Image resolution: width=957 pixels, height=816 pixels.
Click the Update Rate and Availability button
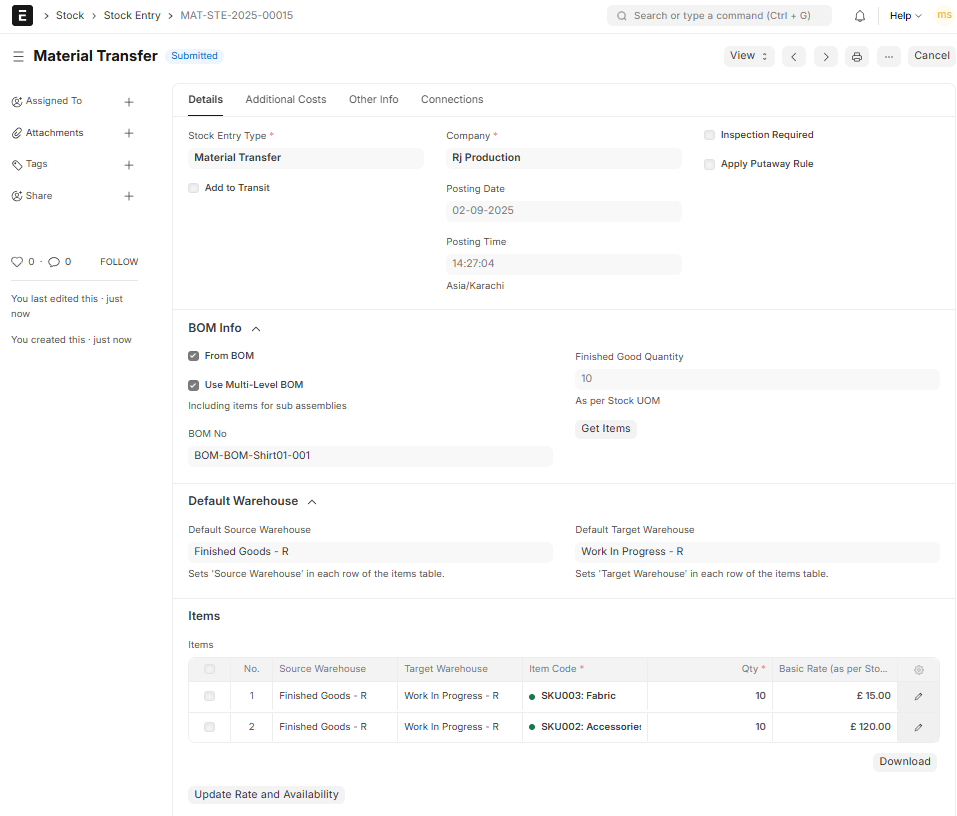pyautogui.click(x=266, y=795)
